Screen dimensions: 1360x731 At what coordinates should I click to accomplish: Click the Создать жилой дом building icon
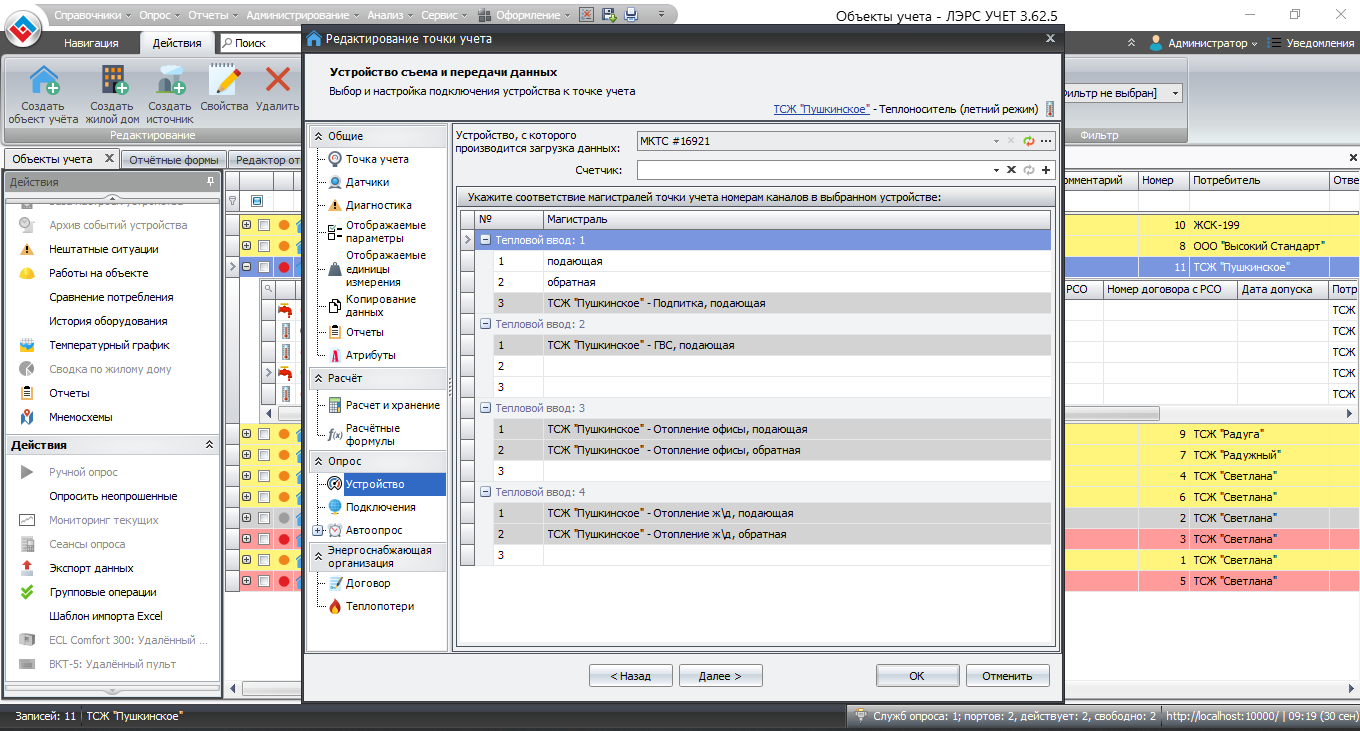[x=112, y=82]
